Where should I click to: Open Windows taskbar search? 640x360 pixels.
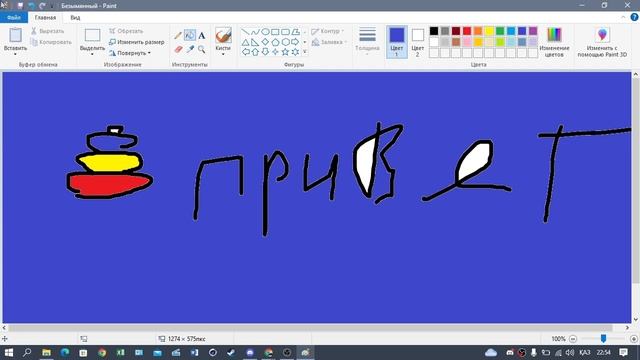pyautogui.click(x=27, y=352)
